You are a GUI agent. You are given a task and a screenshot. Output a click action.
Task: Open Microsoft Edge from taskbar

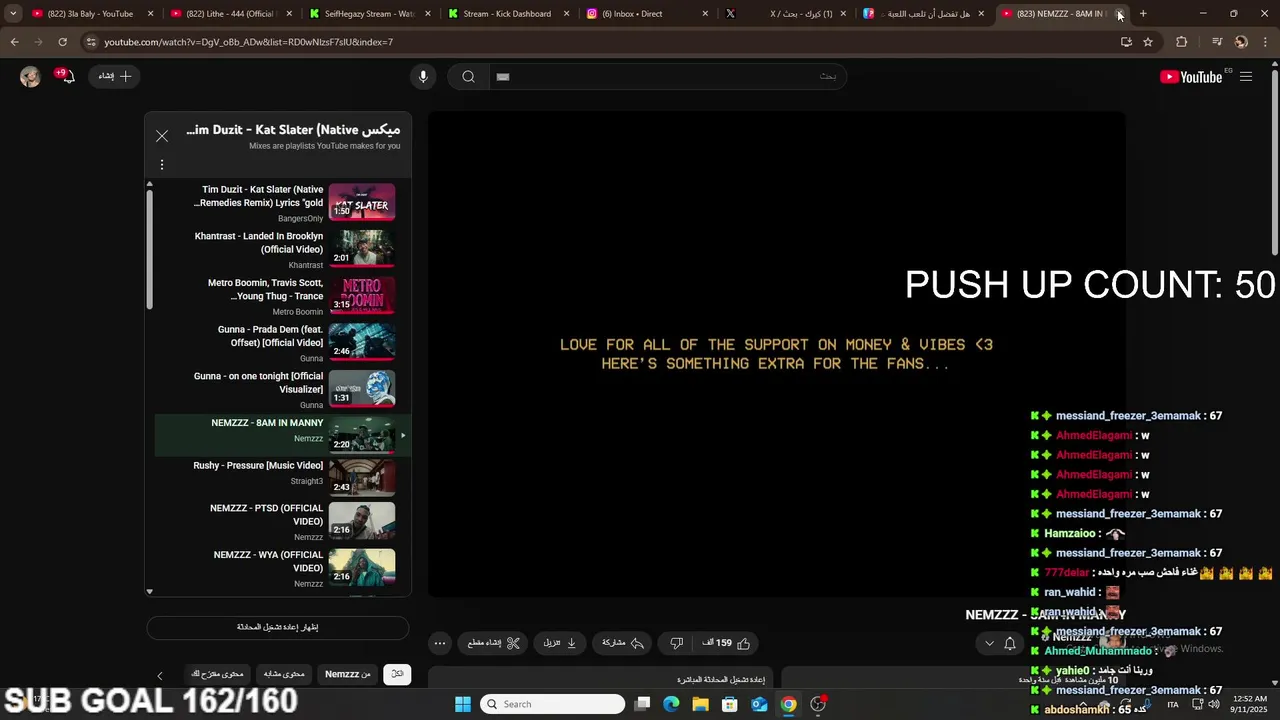671,704
